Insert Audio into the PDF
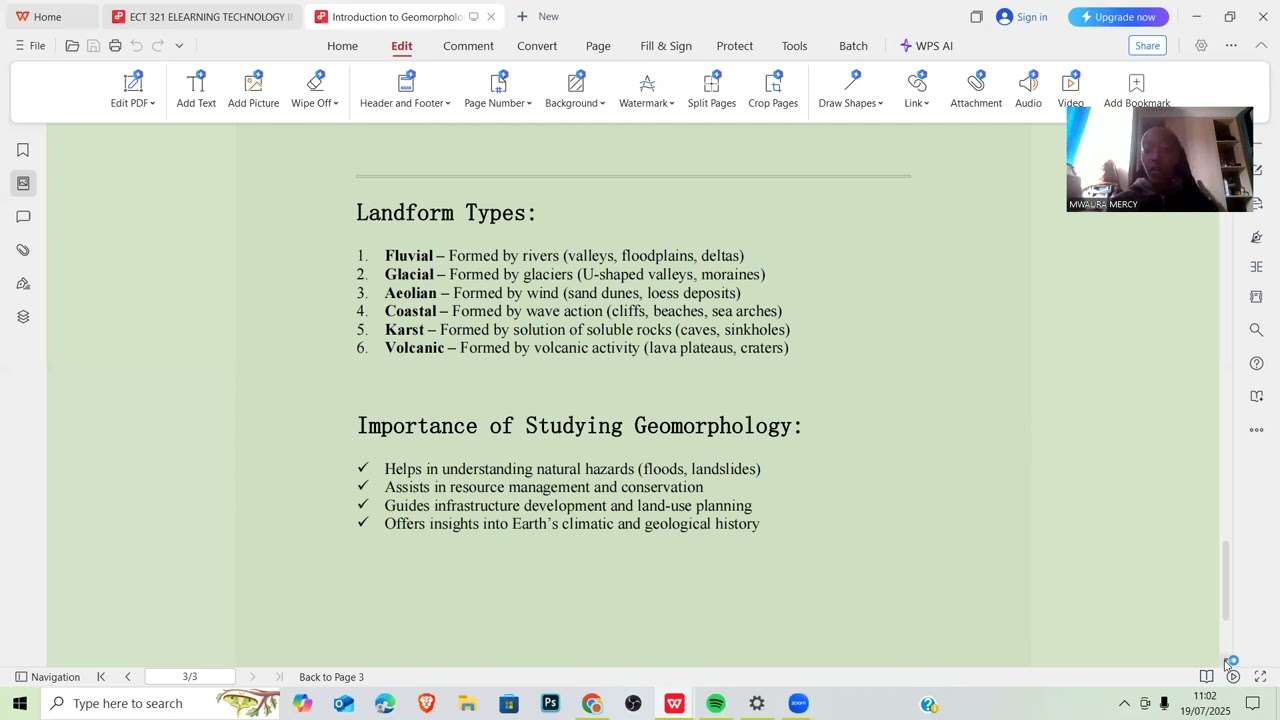This screenshot has height=720, width=1280. (x=1028, y=90)
